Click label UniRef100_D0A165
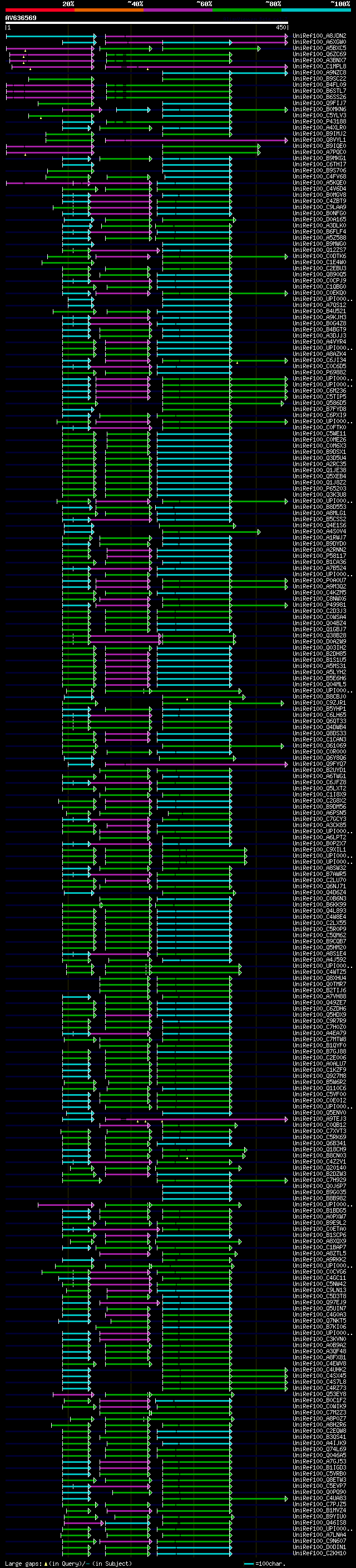Viewport: 356px width, 1568px height. [x=319, y=220]
